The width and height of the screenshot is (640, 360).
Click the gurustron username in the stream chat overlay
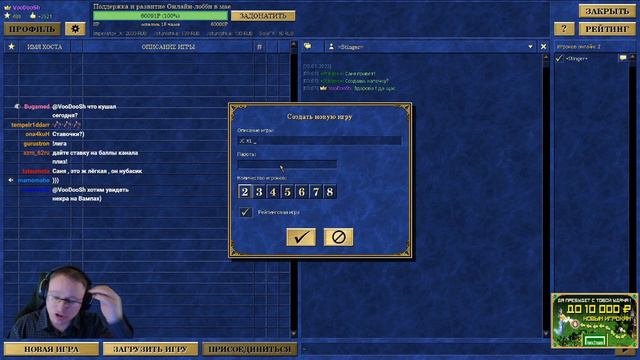click(x=37, y=144)
